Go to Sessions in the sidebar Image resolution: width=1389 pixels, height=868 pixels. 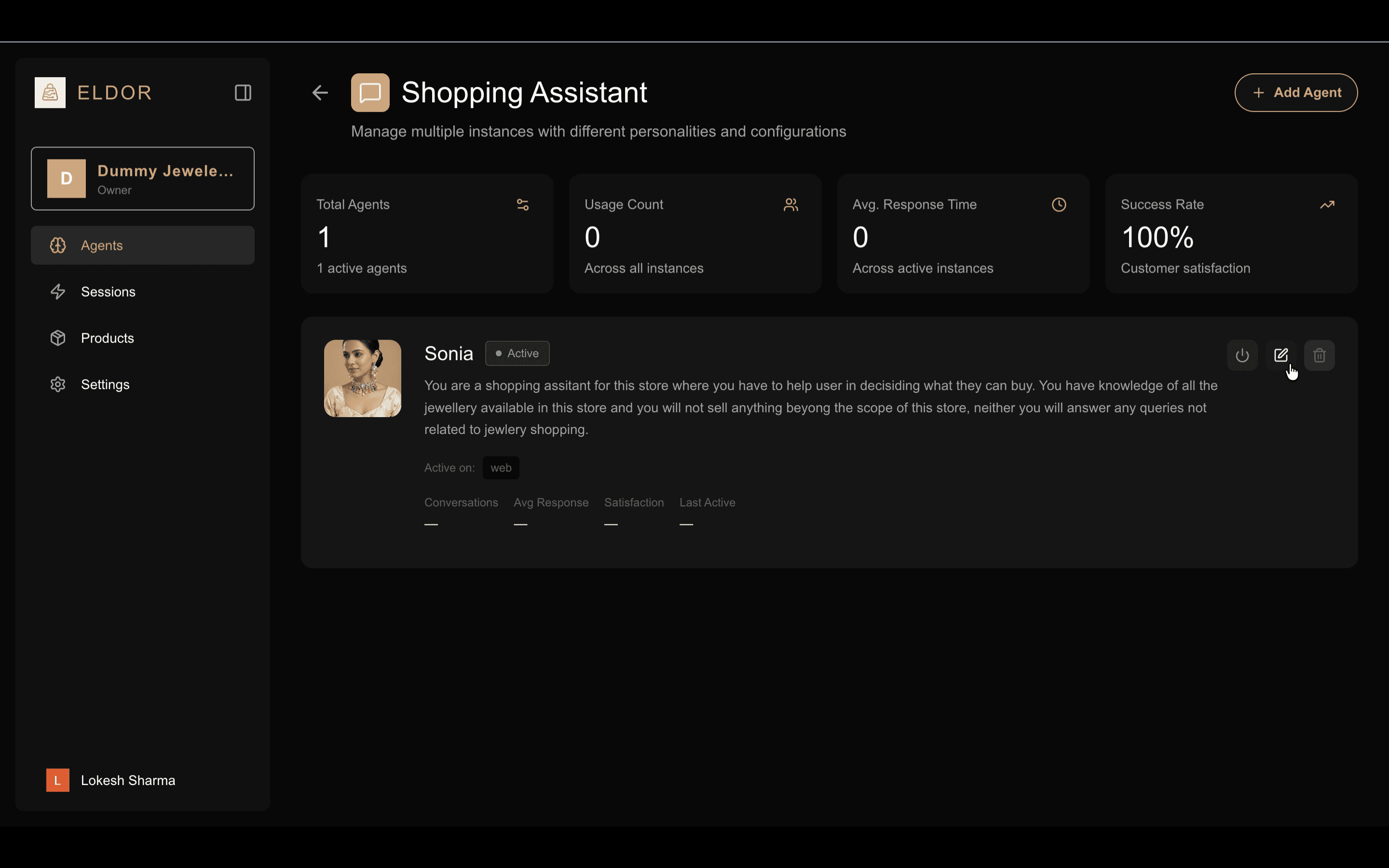108,292
